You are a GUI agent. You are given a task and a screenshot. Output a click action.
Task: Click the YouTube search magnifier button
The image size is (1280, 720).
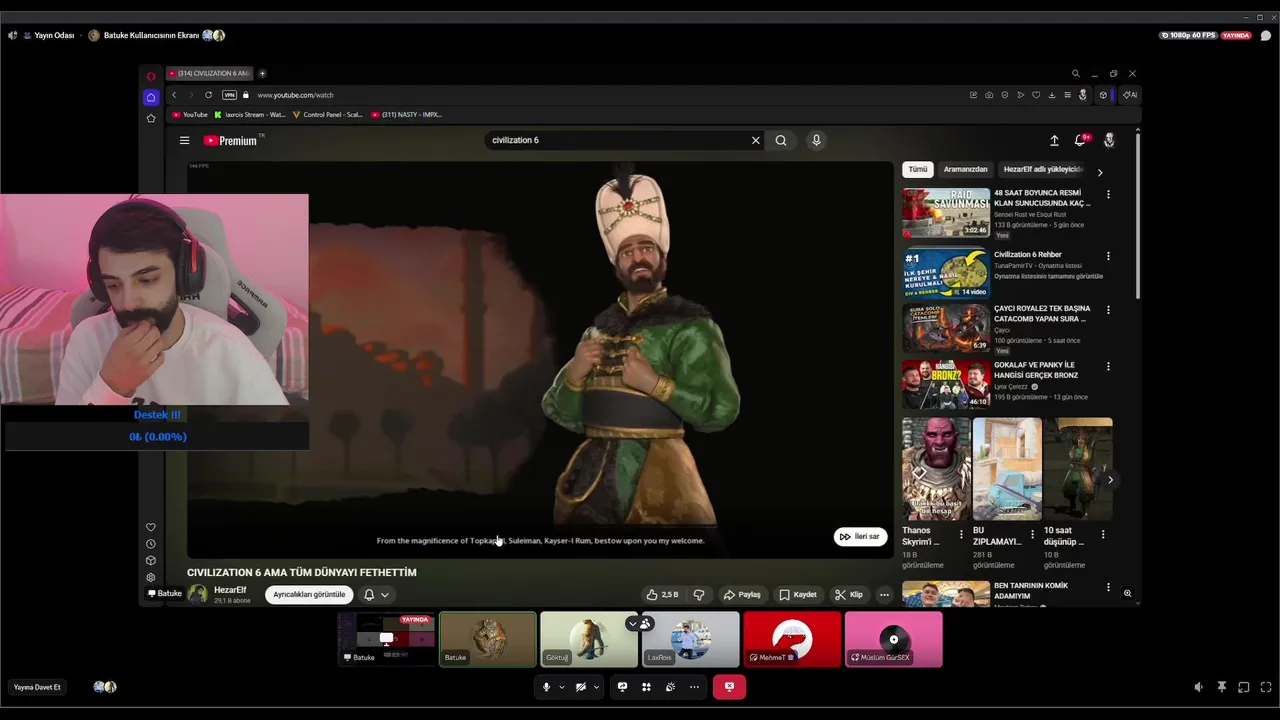coord(781,140)
